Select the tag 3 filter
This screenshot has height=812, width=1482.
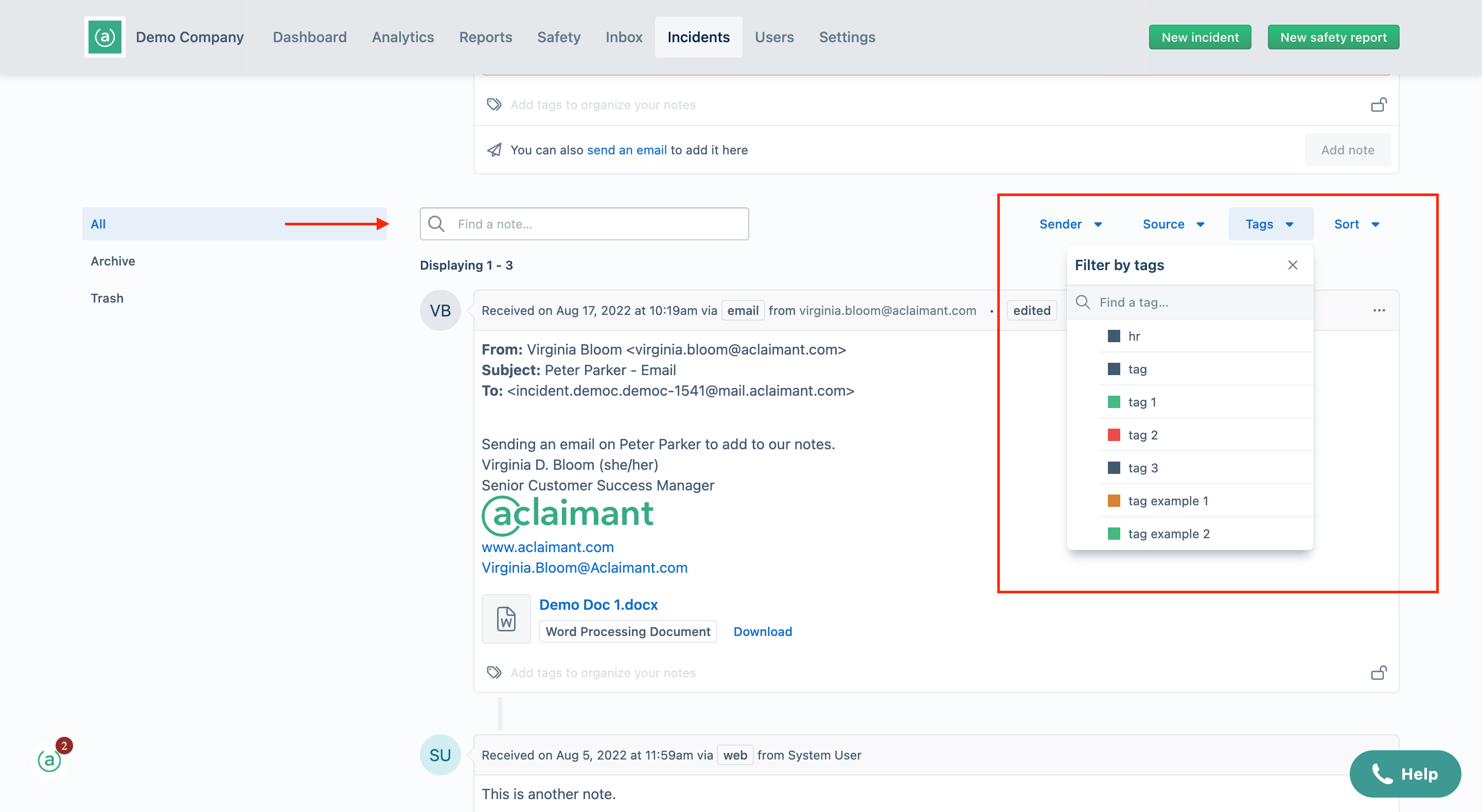click(1190, 468)
